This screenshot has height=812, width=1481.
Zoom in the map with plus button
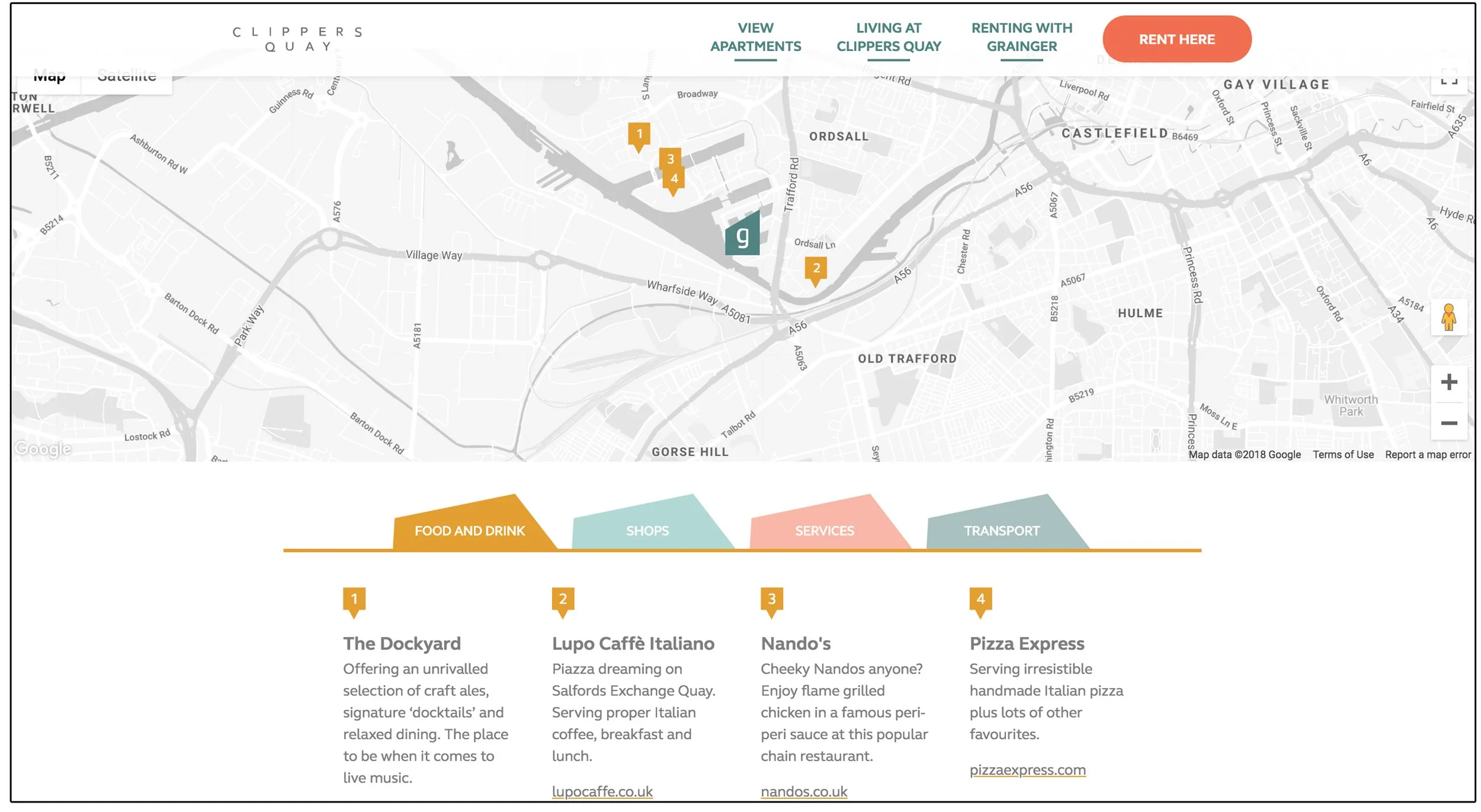1448,382
